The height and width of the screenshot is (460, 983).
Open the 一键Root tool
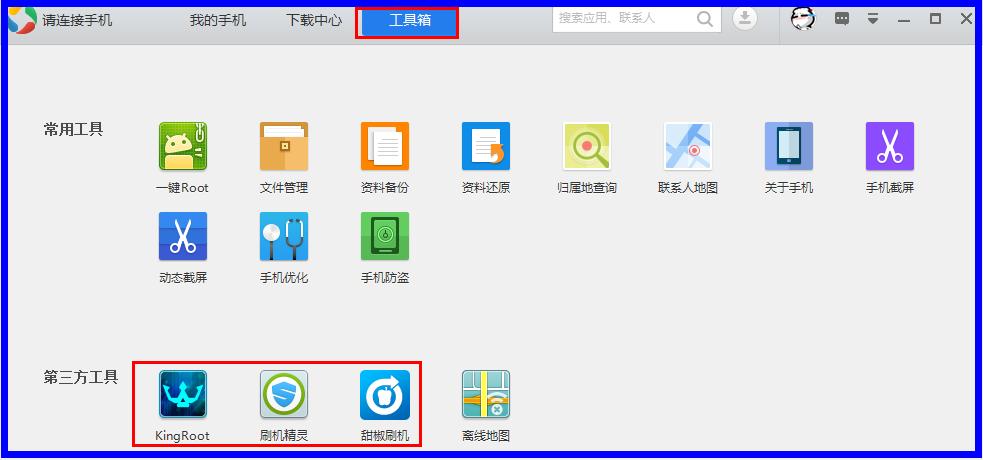182,146
